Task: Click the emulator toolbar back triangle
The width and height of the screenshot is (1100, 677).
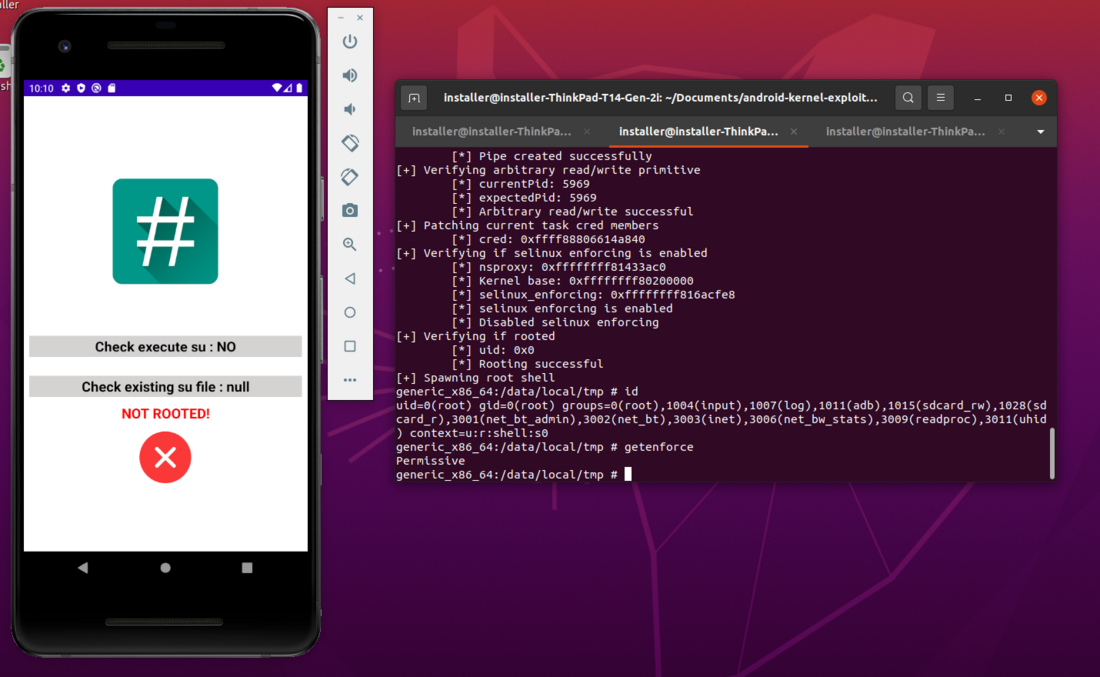Action: 350,279
